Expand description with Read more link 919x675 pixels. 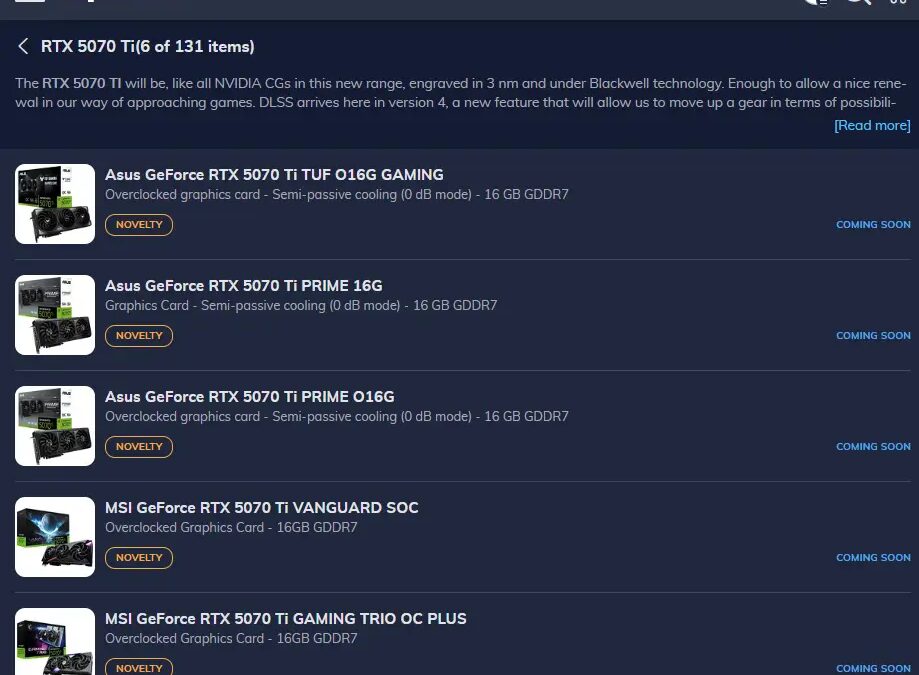pyautogui.click(x=872, y=125)
